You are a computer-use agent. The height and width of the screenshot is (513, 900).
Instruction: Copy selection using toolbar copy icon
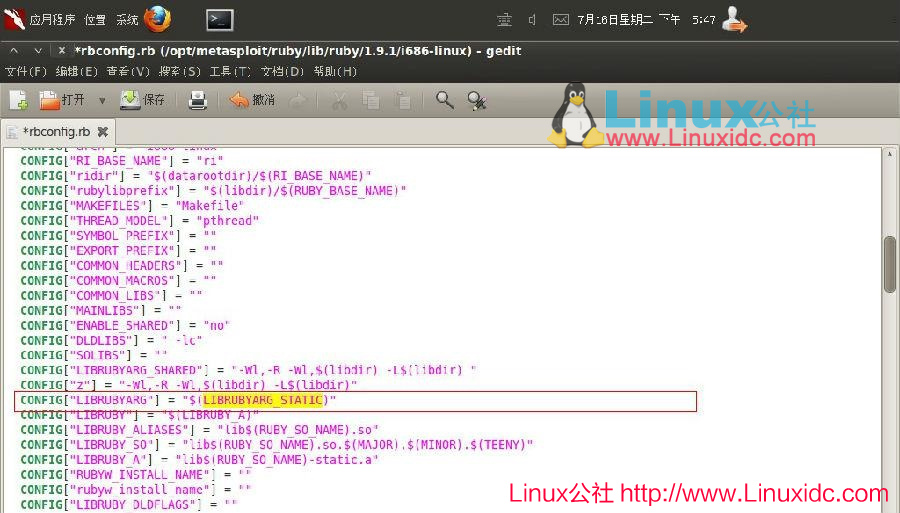371,100
